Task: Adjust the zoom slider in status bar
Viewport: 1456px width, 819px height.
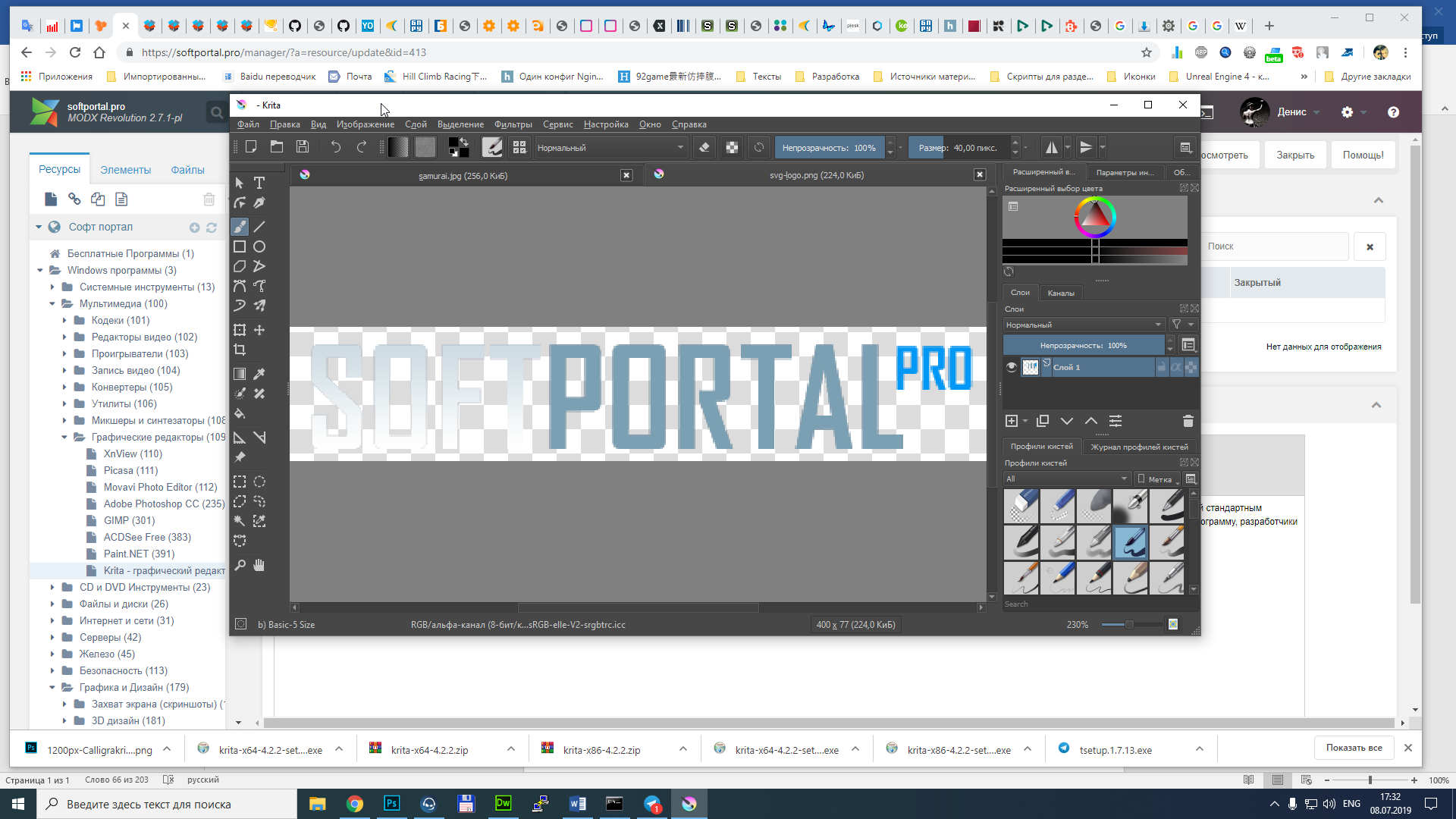Action: [x=1129, y=625]
